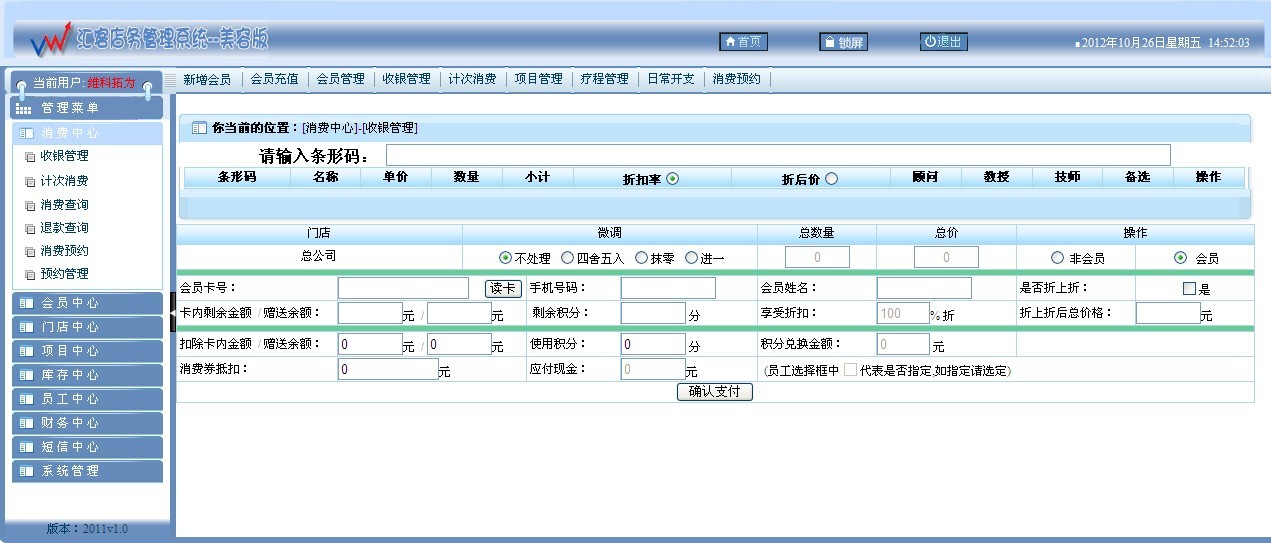This screenshot has height=543, width=1271.
Task: Select 退款查询 in sidebar menu
Action: 64,228
